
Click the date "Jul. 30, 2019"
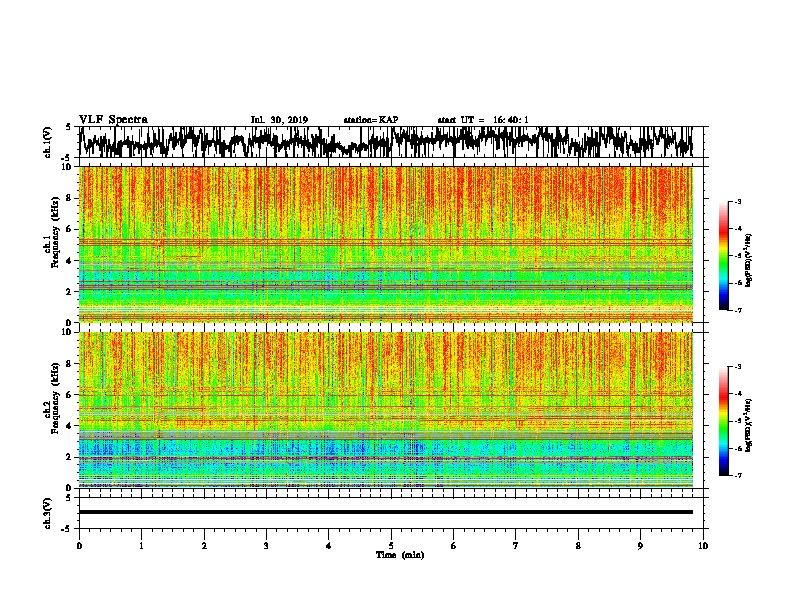(x=279, y=120)
